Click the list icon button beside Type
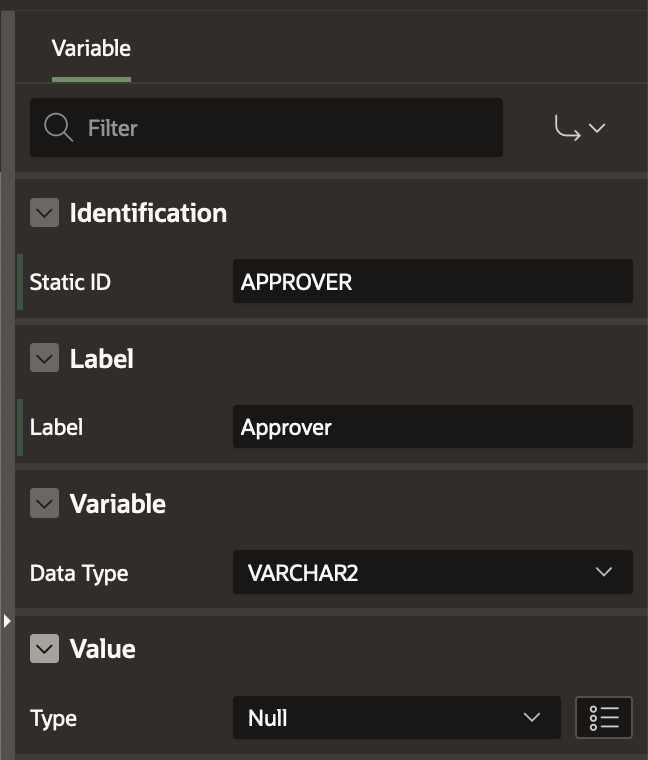This screenshot has width=648, height=760. [x=604, y=718]
